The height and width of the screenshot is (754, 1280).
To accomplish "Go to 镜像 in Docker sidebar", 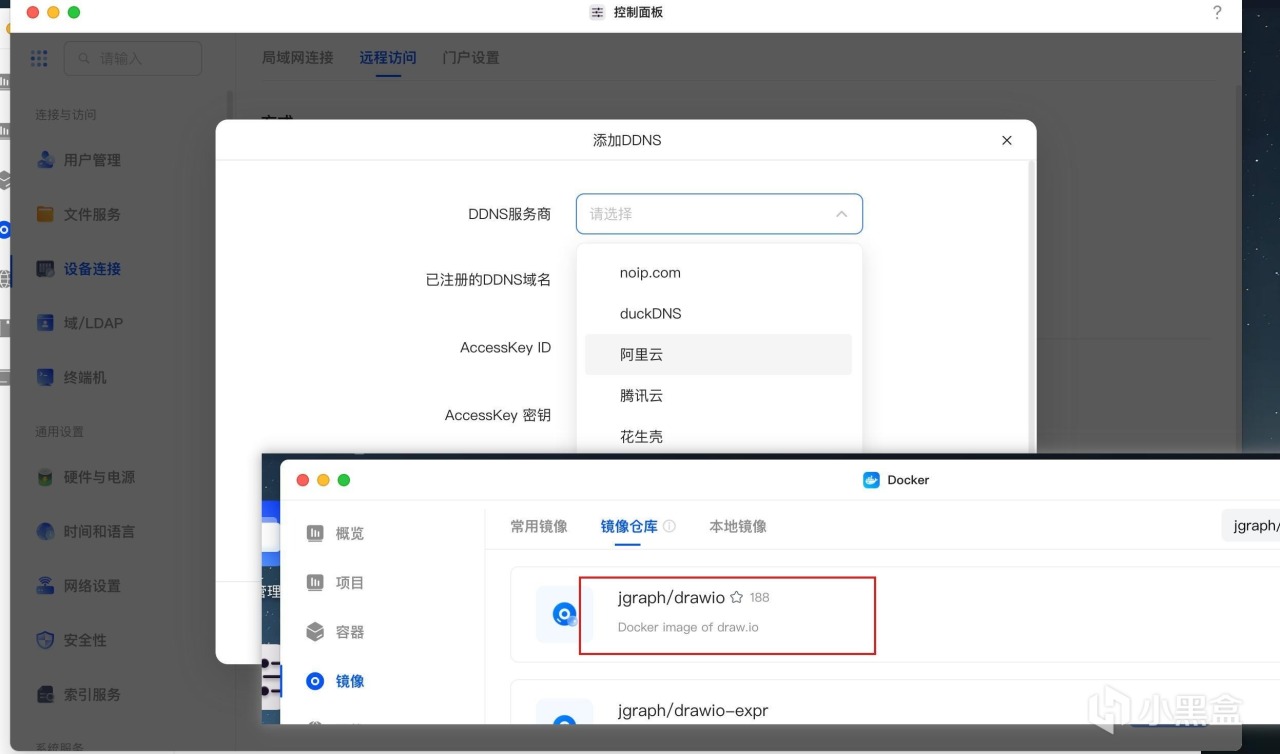I will (350, 681).
